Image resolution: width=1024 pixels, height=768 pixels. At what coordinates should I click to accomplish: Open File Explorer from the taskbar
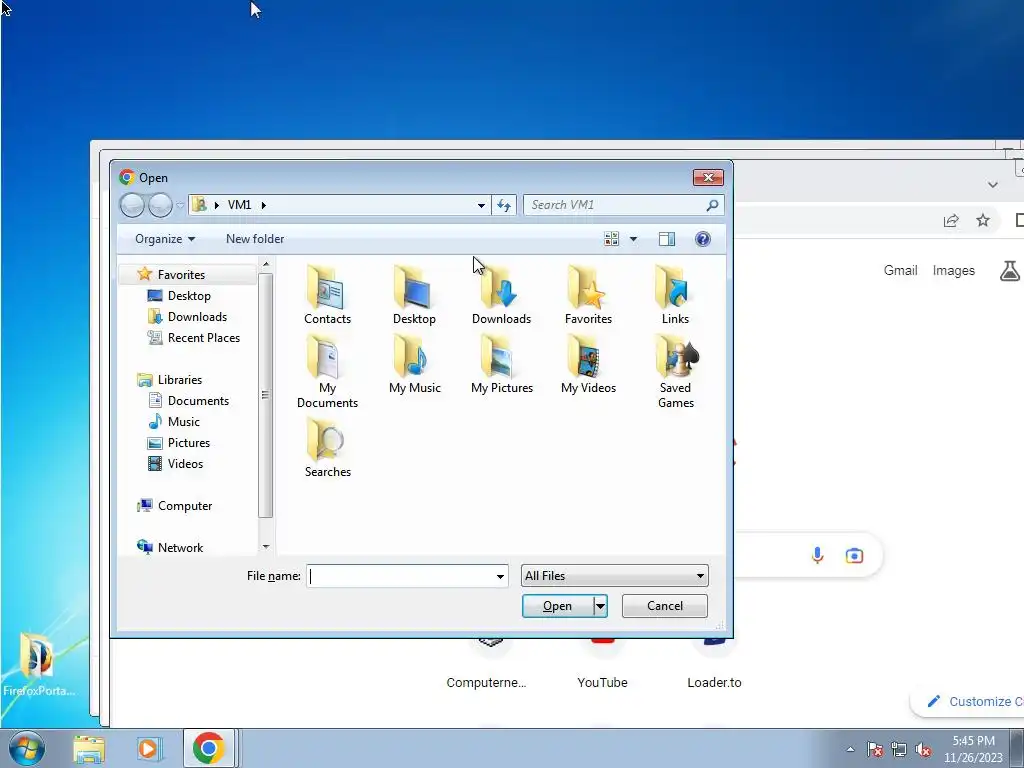(89, 748)
